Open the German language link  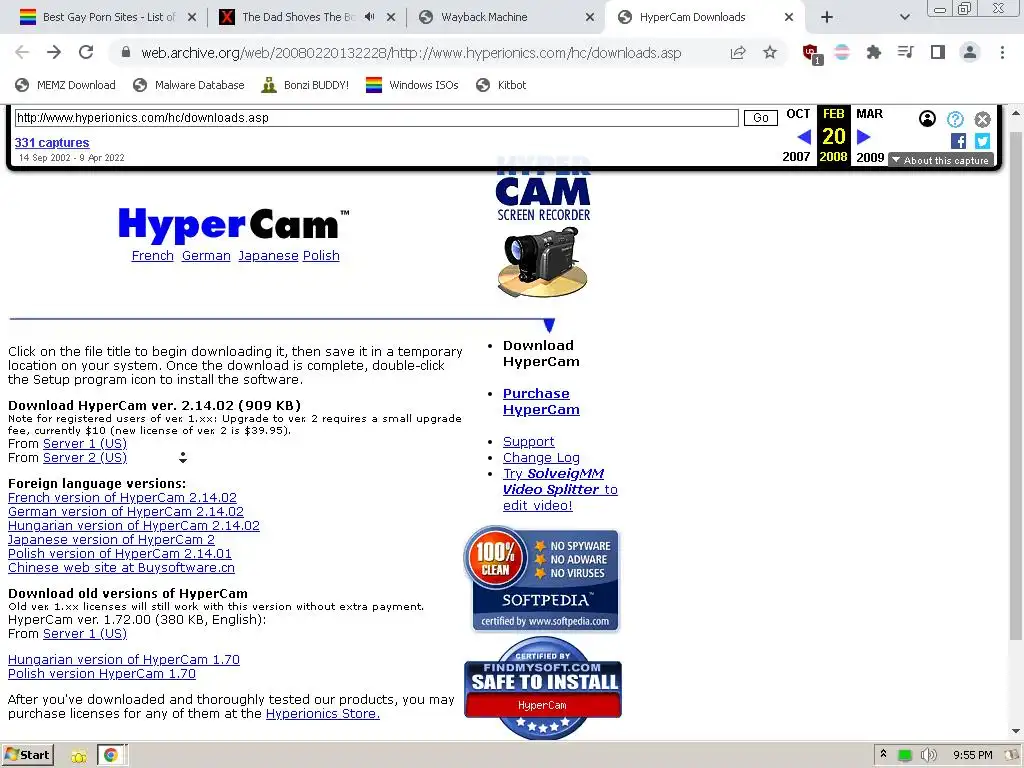click(x=206, y=255)
